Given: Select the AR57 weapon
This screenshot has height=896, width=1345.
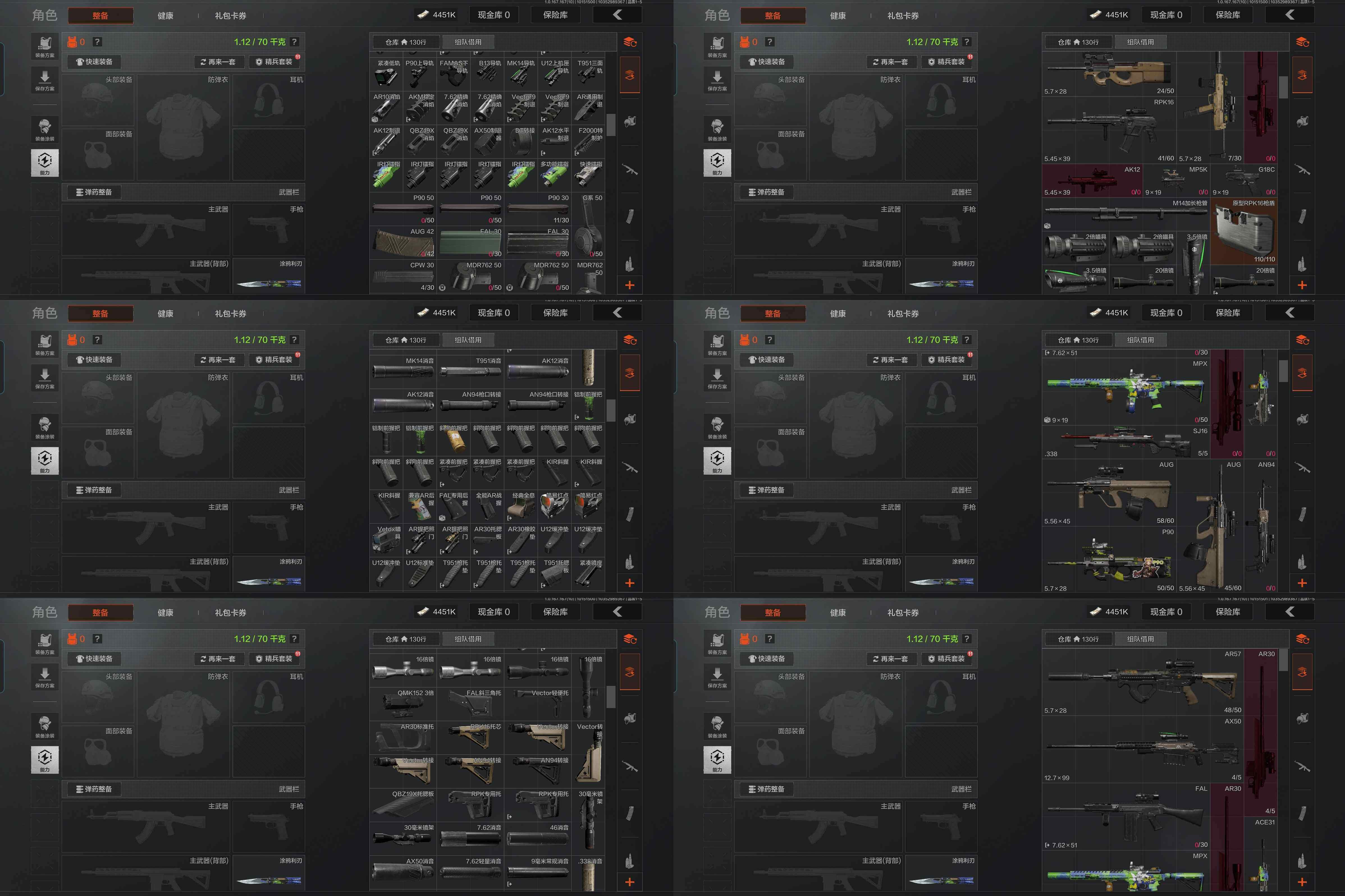Looking at the screenshot, I should tap(1143, 682).
